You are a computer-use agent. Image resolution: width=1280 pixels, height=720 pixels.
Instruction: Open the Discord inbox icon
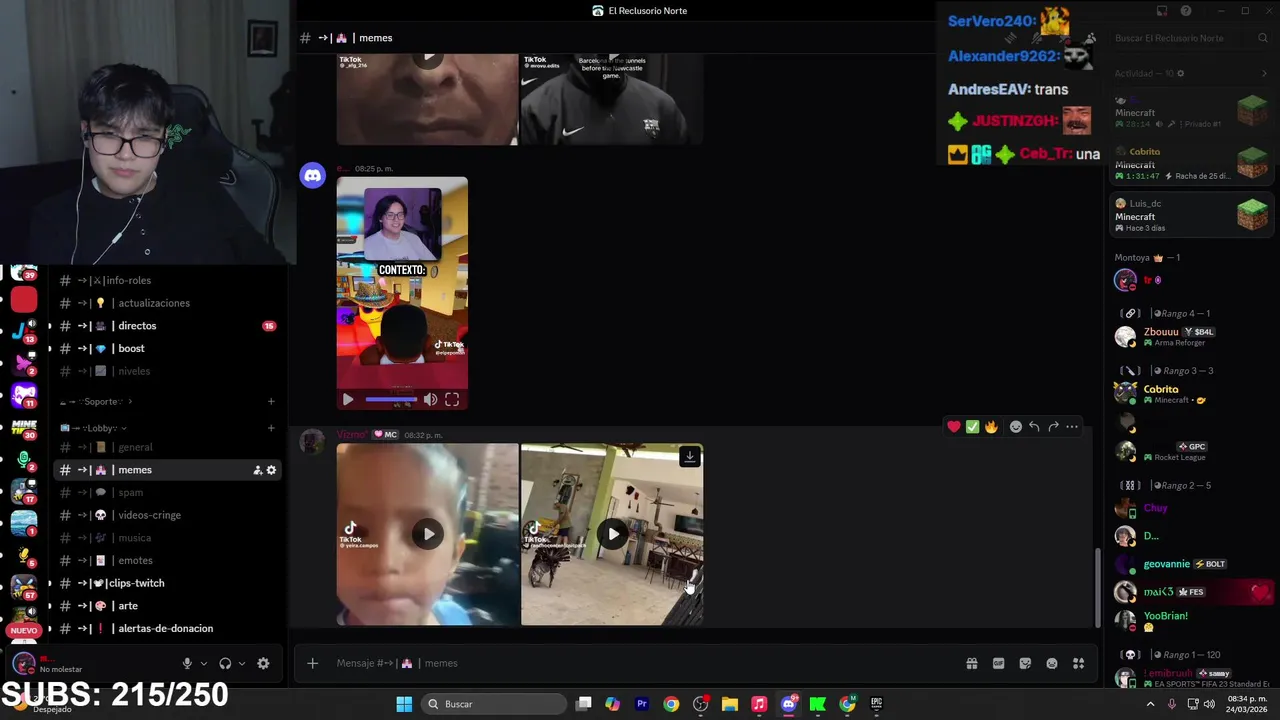[1162, 11]
